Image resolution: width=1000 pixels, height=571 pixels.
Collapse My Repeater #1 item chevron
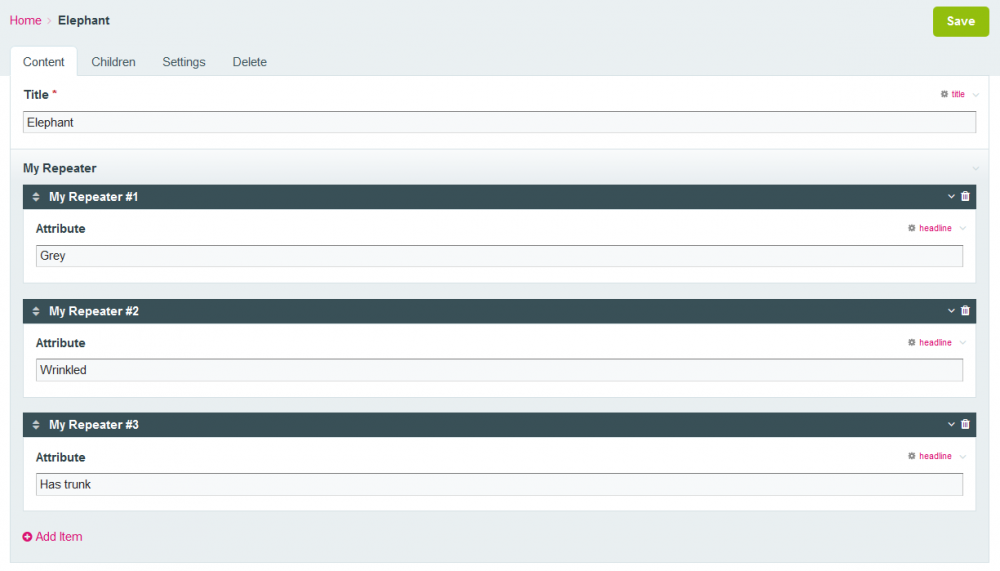pyautogui.click(x=951, y=197)
